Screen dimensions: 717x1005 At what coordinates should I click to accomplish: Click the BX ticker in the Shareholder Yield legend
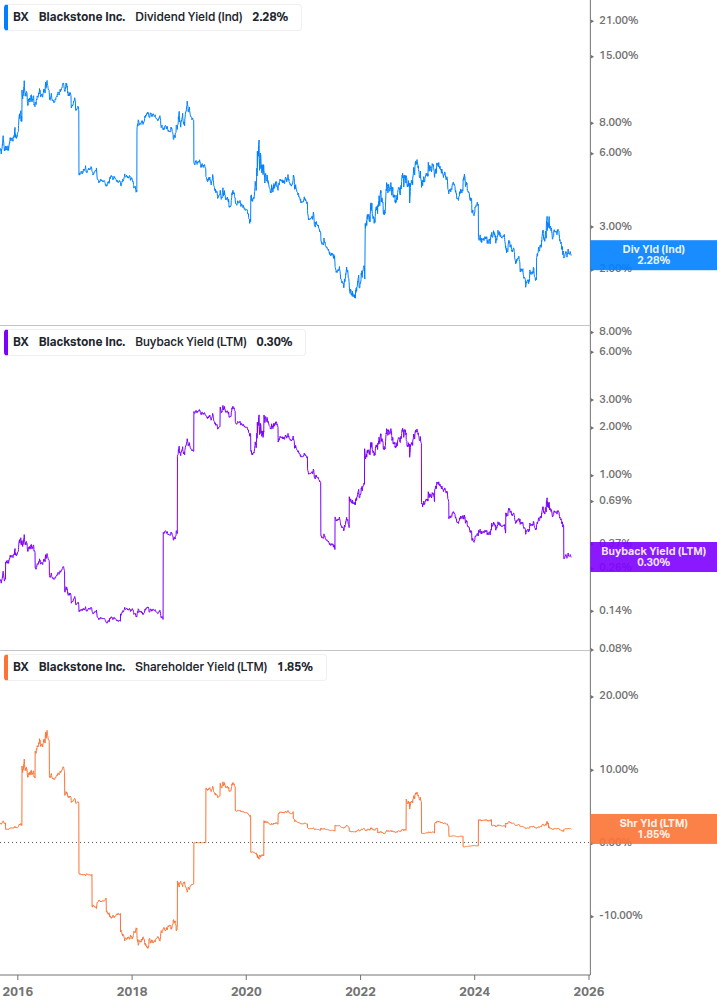(21, 667)
